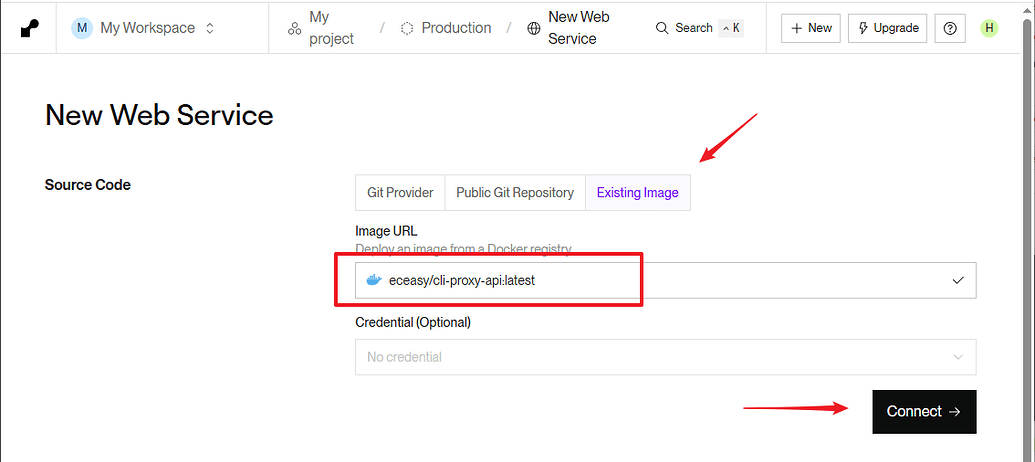This screenshot has height=462, width=1035.
Task: Click the Connect button
Action: point(924,412)
